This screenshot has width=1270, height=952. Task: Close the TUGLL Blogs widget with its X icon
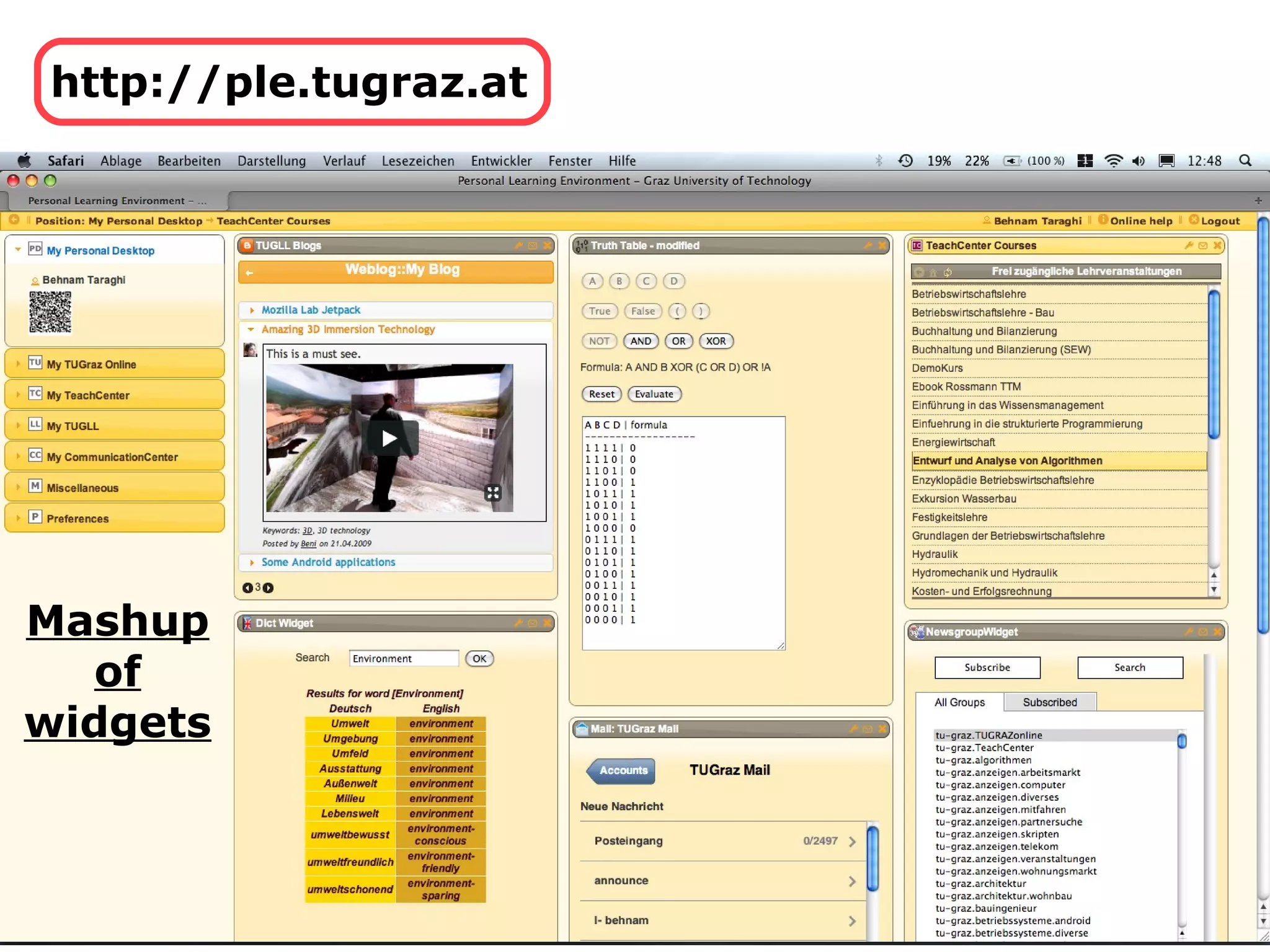pos(547,245)
